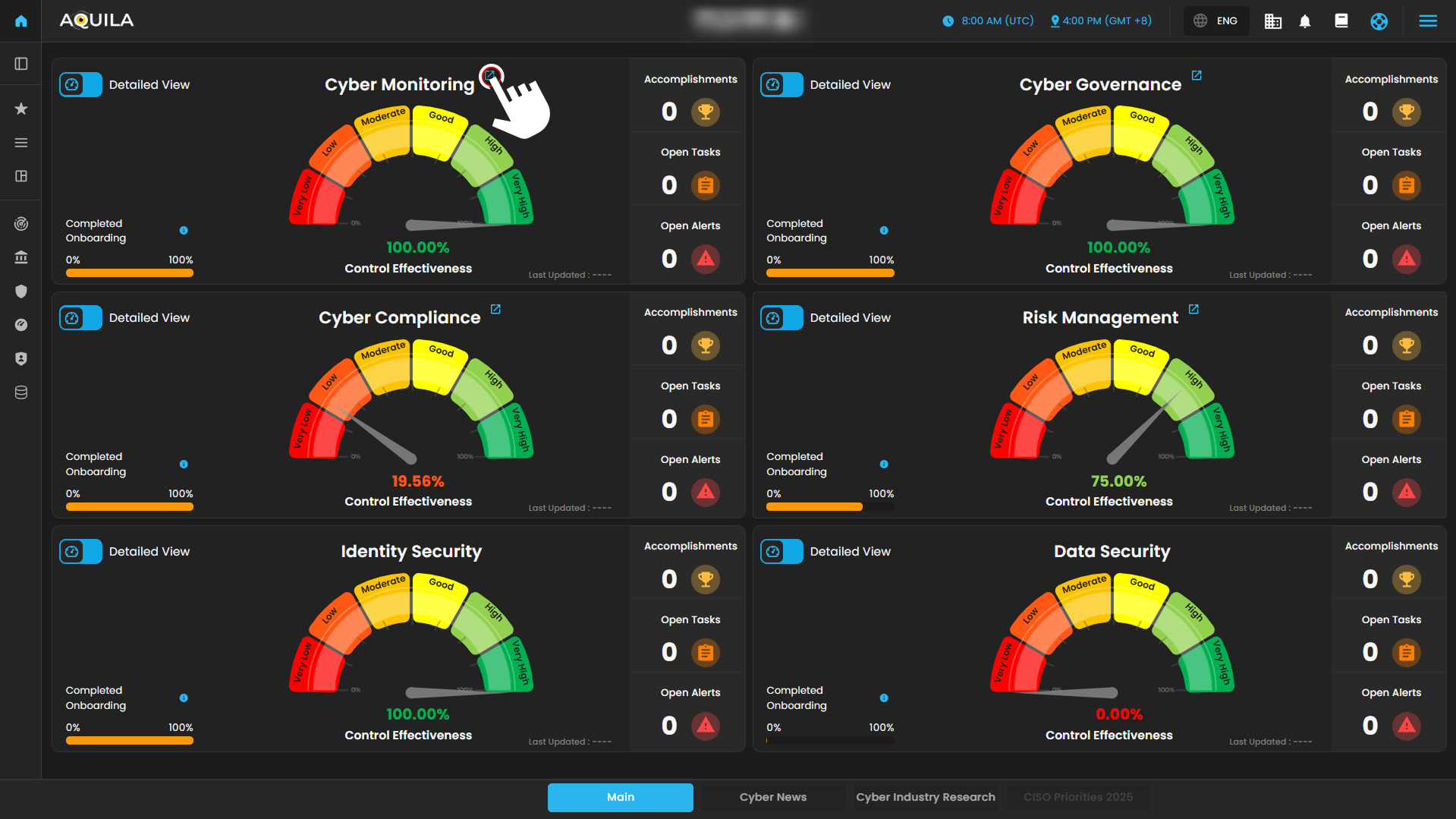Screen dimensions: 1456x819
Task: Expand the sidebar panel toggle icon
Action: 21,64
